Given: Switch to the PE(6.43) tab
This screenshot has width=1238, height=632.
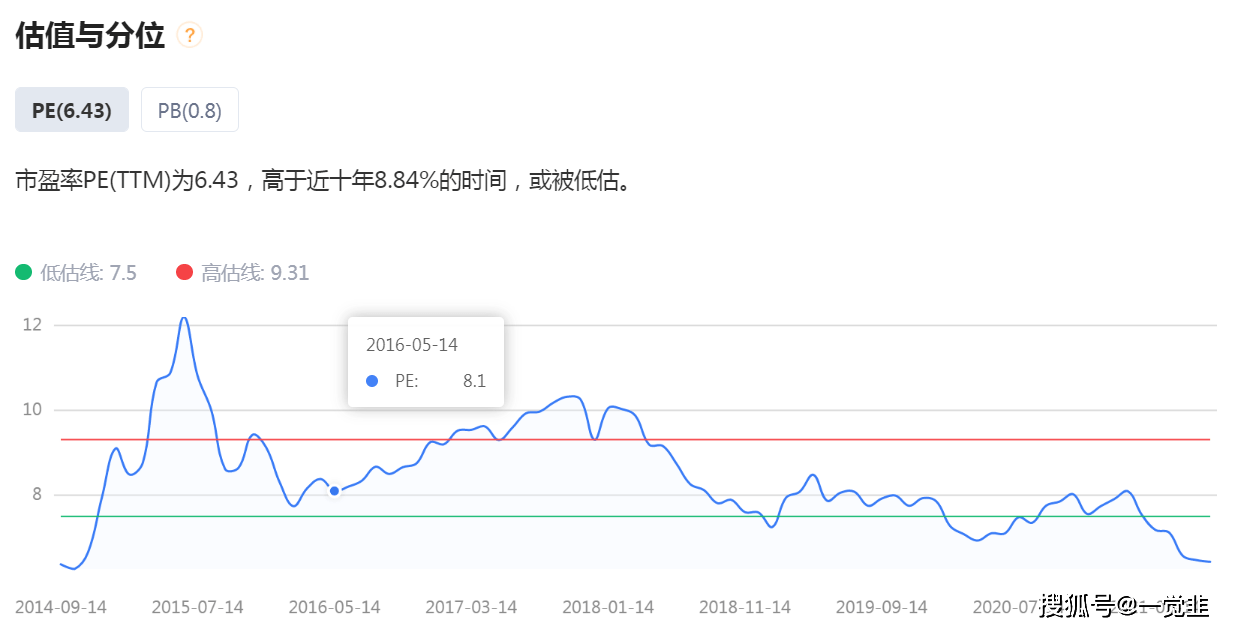Looking at the screenshot, I should point(72,110).
